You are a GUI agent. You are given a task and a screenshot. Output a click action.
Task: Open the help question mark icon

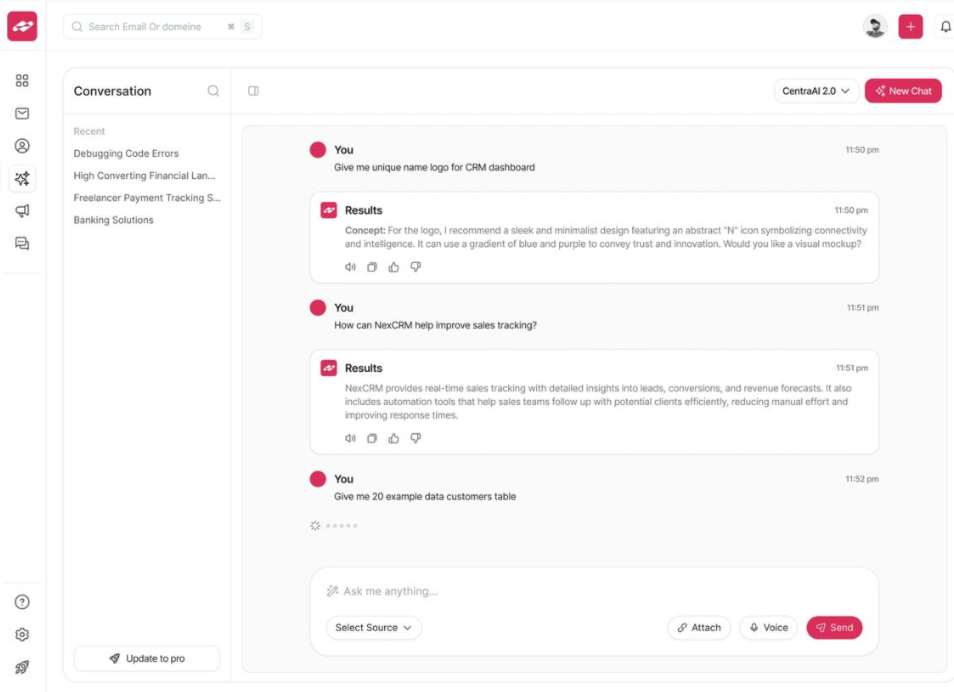(x=22, y=602)
